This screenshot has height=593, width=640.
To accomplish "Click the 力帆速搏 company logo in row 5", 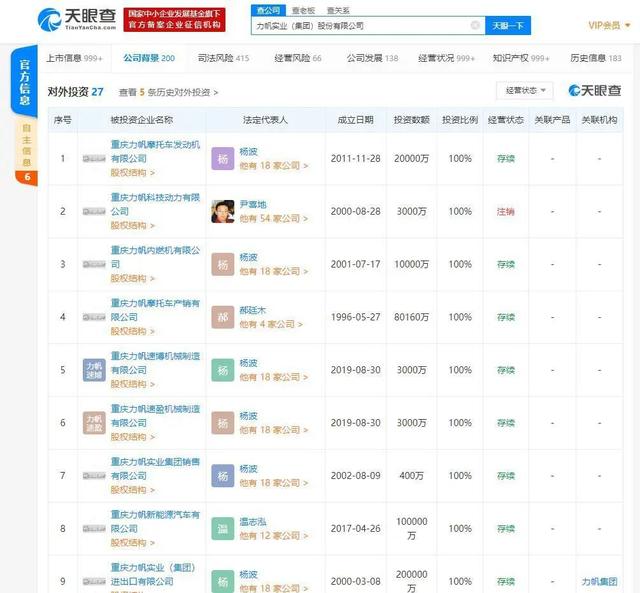I will [x=94, y=370].
